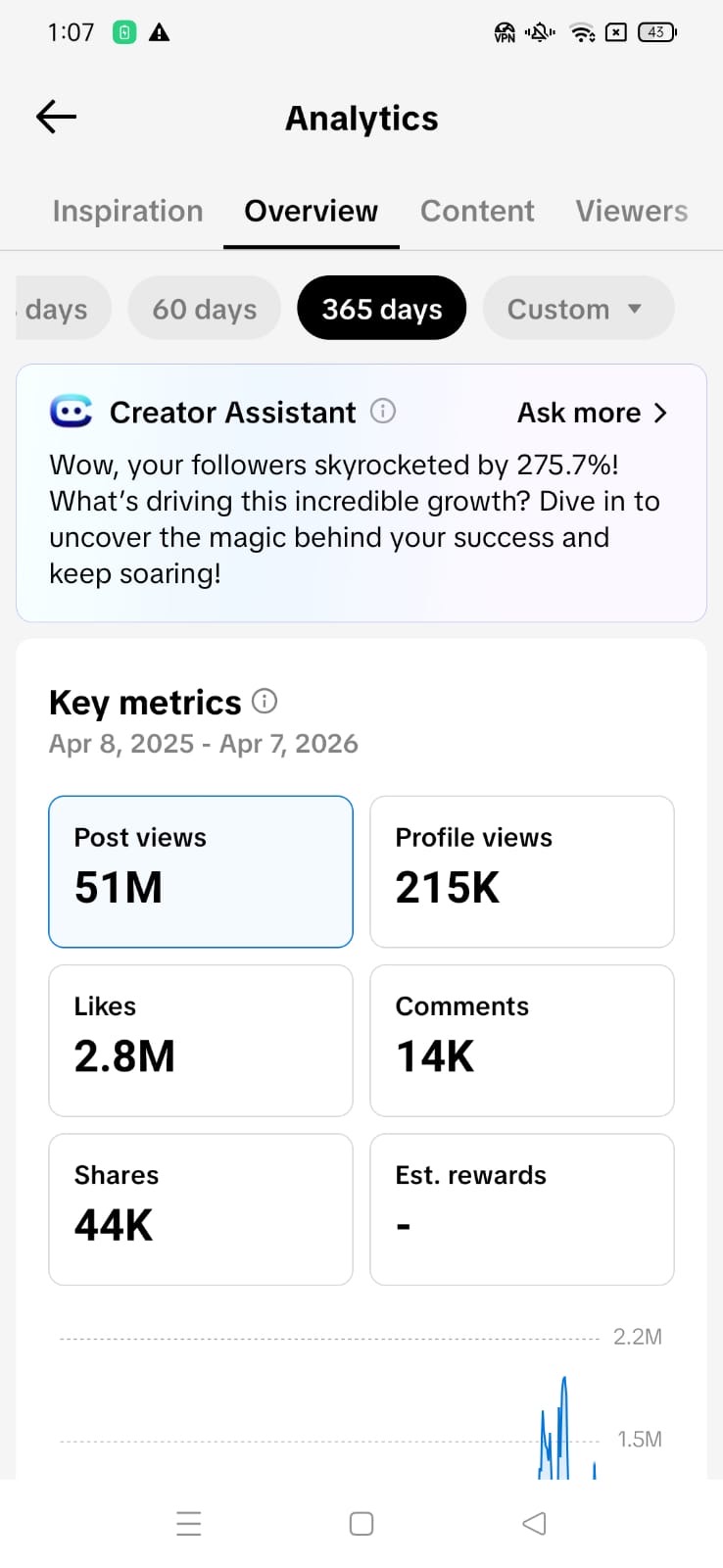Image resolution: width=723 pixels, height=1568 pixels.
Task: Select the Profile views metric card
Action: (x=521, y=871)
